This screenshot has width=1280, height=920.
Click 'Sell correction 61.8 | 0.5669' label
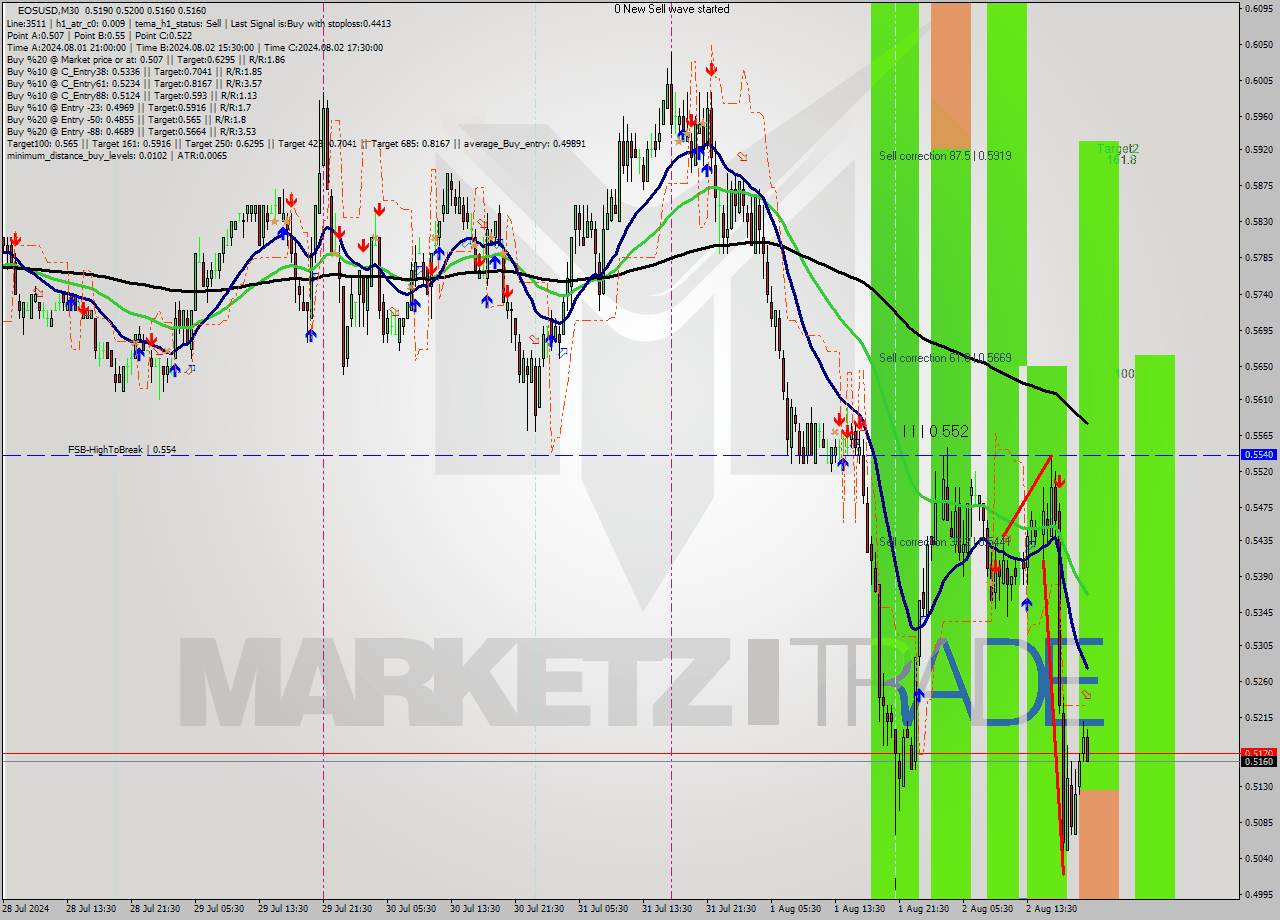tap(945, 358)
